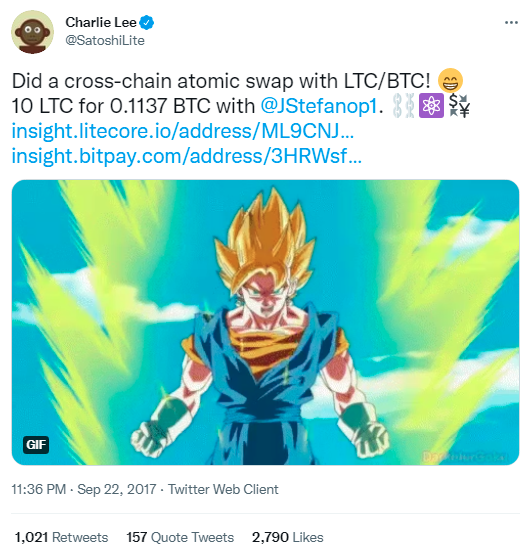Click the Sep 22, 2017 date
The height and width of the screenshot is (556, 529).
click(117, 489)
